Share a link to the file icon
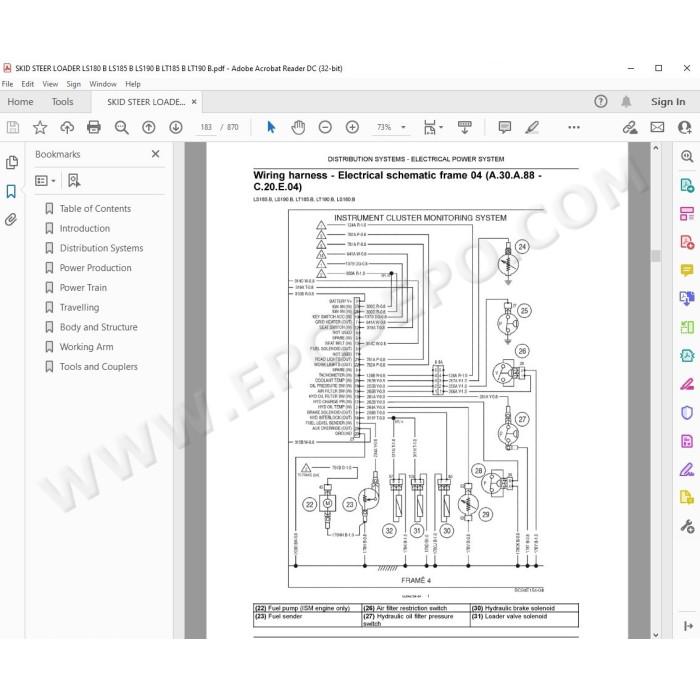Screen dimensions: 700x700 point(630,127)
